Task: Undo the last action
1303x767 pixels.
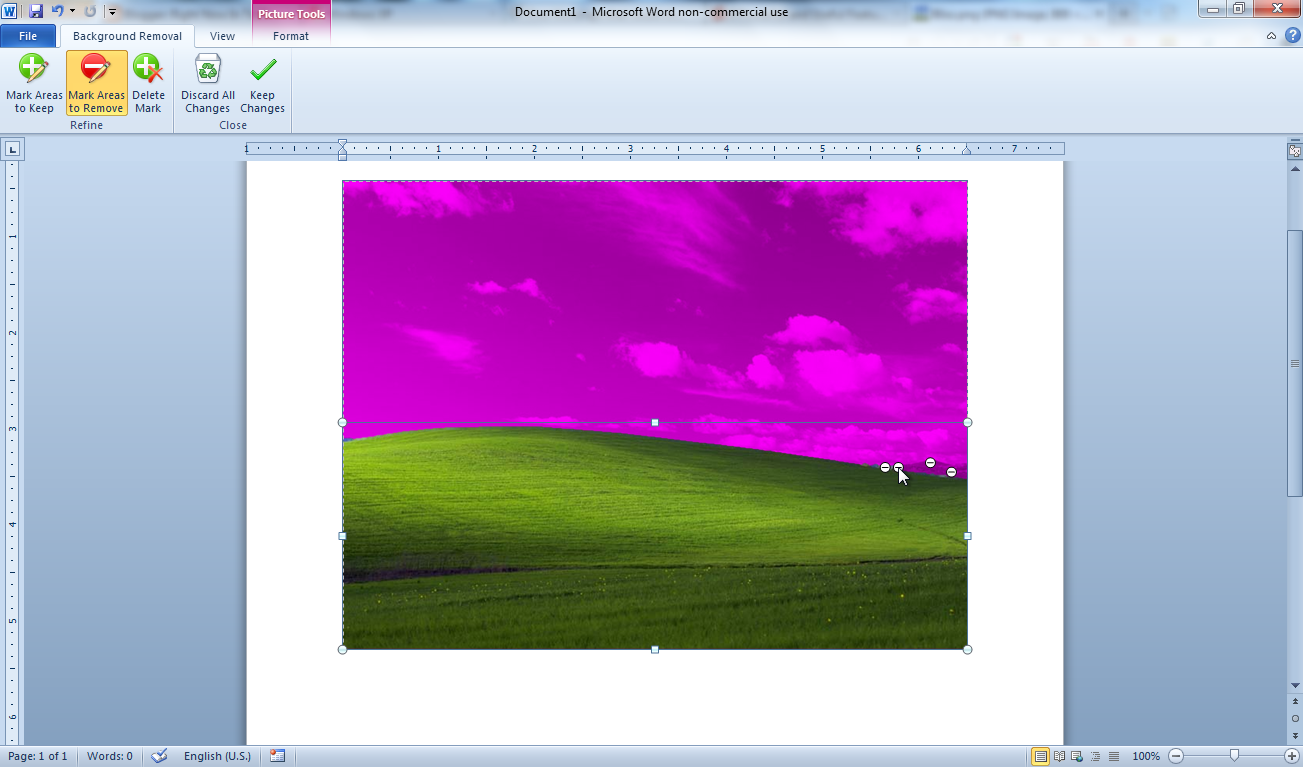Action: coord(57,11)
